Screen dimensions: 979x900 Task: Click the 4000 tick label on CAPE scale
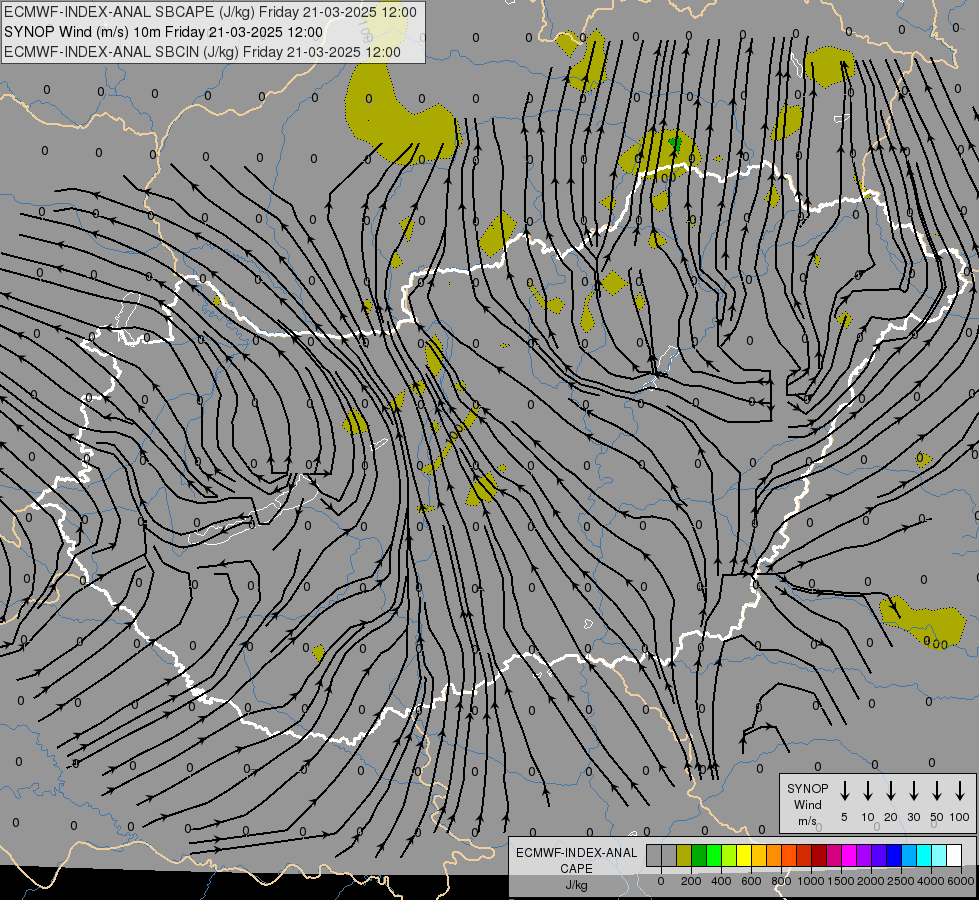tap(931, 881)
